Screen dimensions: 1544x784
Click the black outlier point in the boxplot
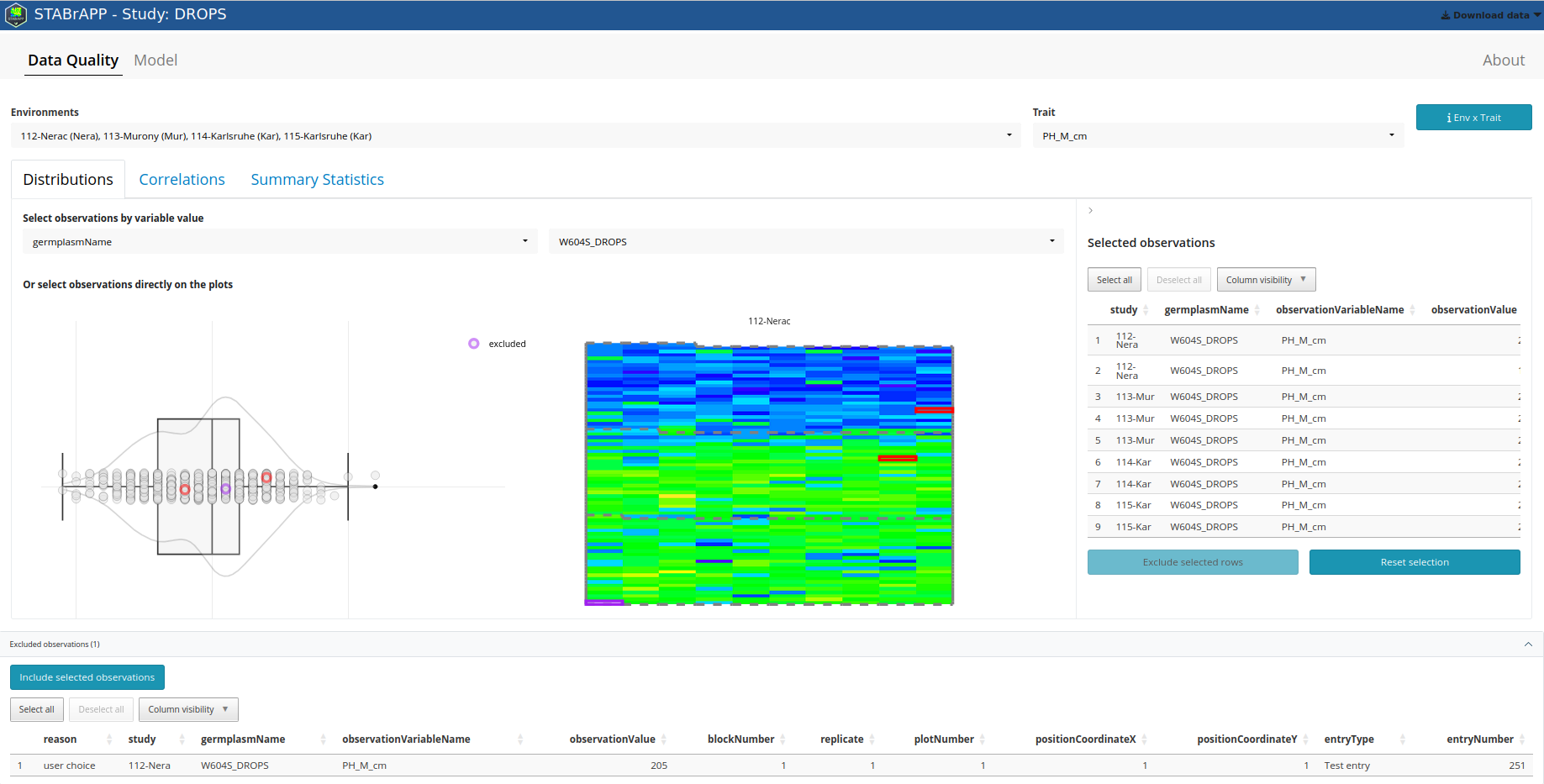[x=375, y=487]
